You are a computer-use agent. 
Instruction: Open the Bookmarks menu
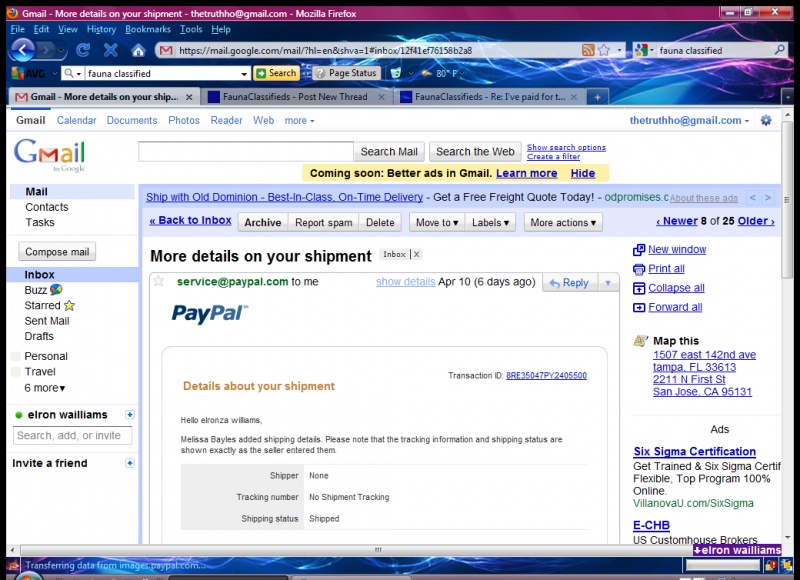coord(148,29)
